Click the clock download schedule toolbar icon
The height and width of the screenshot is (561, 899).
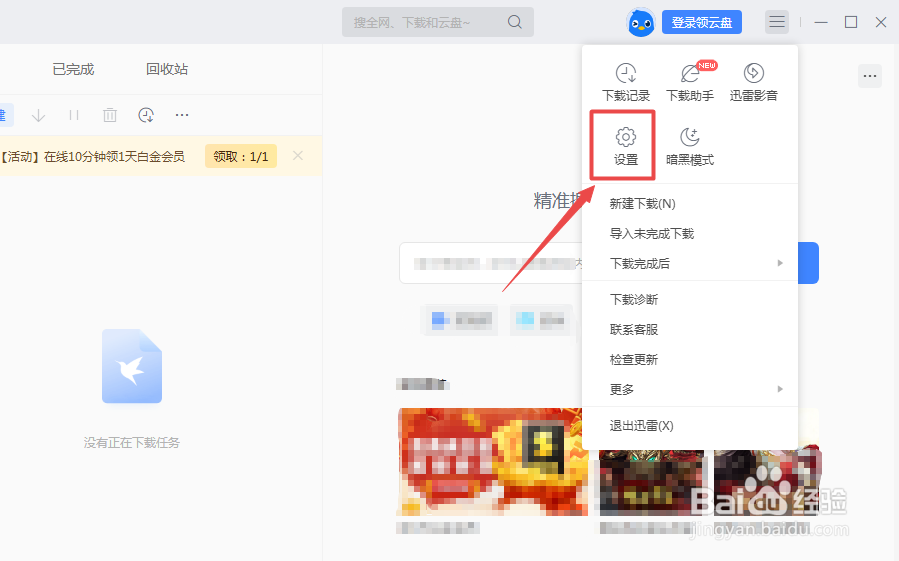tap(146, 115)
